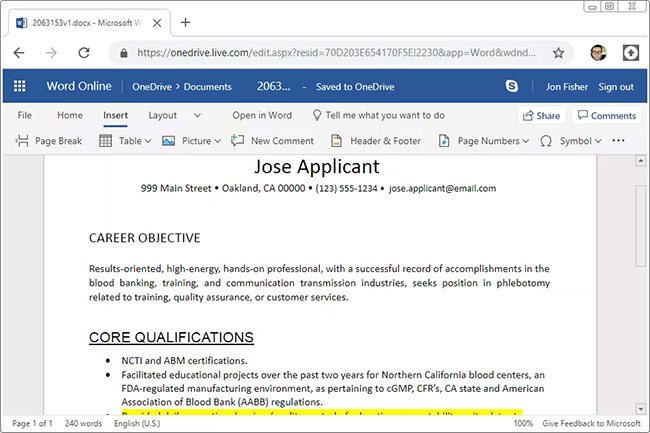Open the File menu
This screenshot has height=433, width=650.
(24, 115)
